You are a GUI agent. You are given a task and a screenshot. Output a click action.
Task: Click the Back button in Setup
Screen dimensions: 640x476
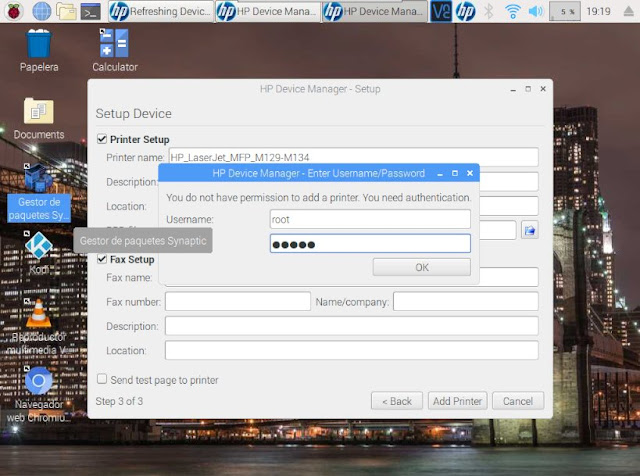coord(396,401)
